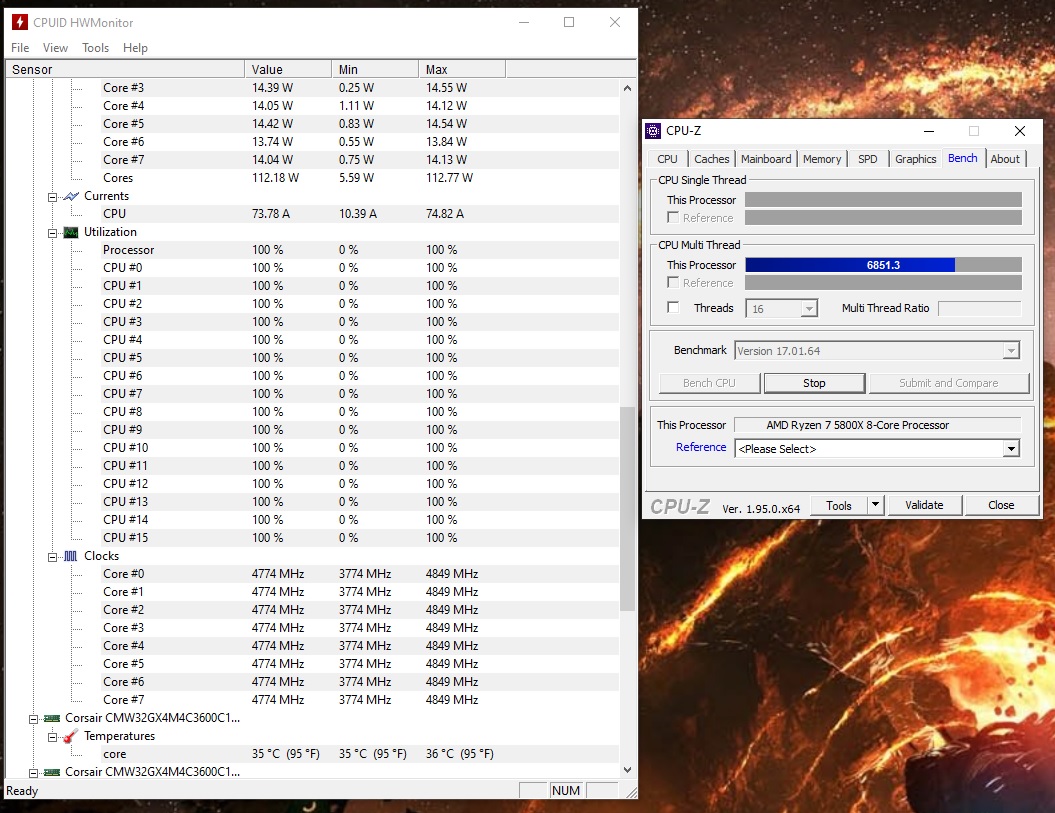1055x813 pixels.
Task: Click the second Corsair memory module icon
Action: [52, 772]
